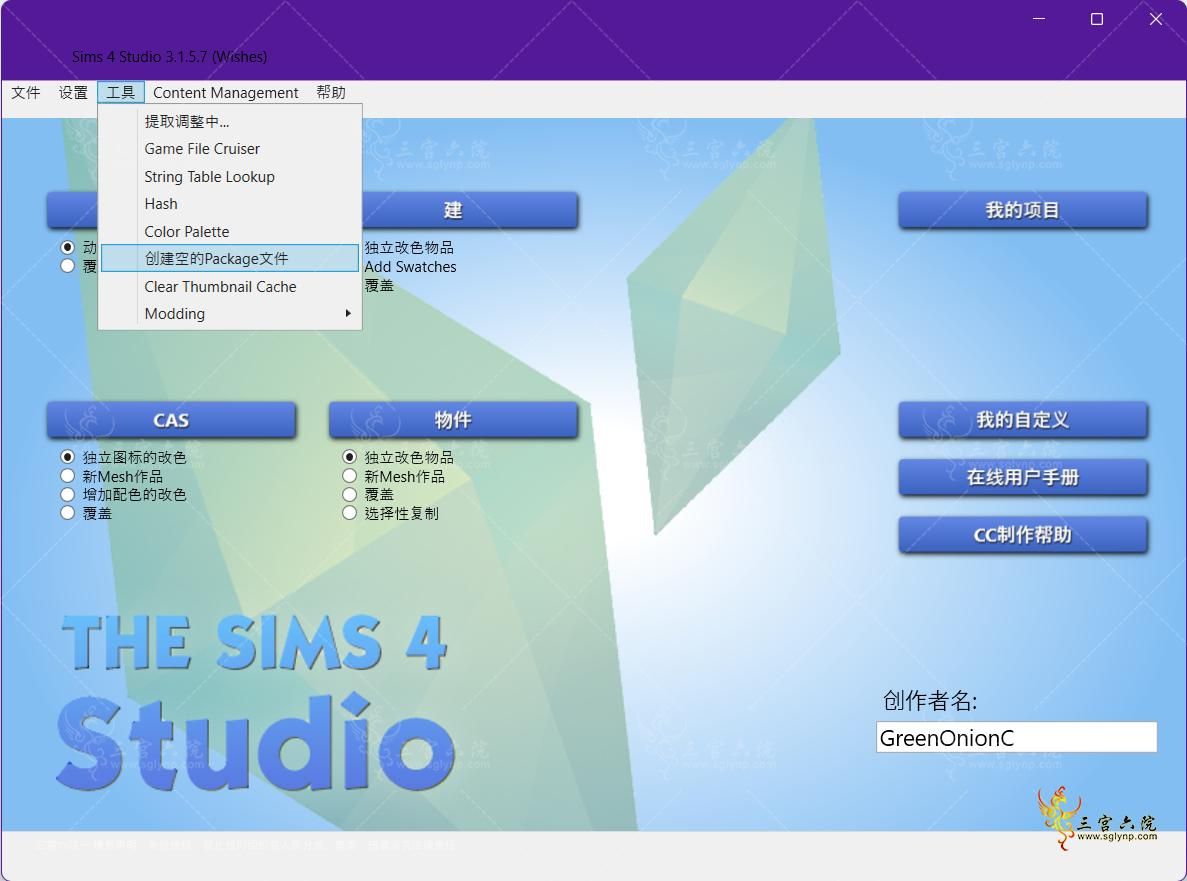Open 我的自定义
Image resolution: width=1187 pixels, height=881 pixels.
[x=1023, y=420]
